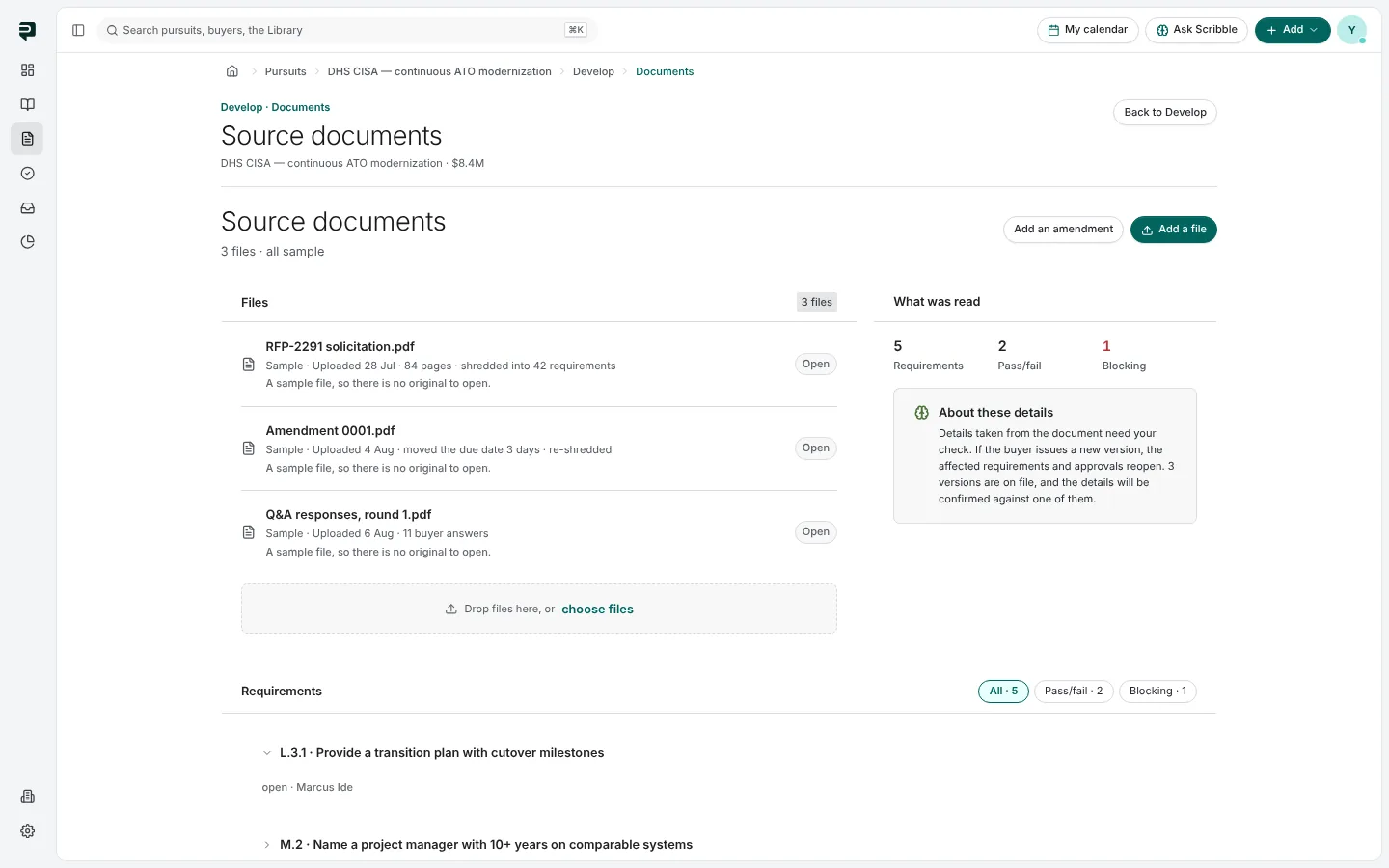This screenshot has width=1389, height=868.
Task: Click the "open · Marcus Ide" status line
Action: point(308,788)
